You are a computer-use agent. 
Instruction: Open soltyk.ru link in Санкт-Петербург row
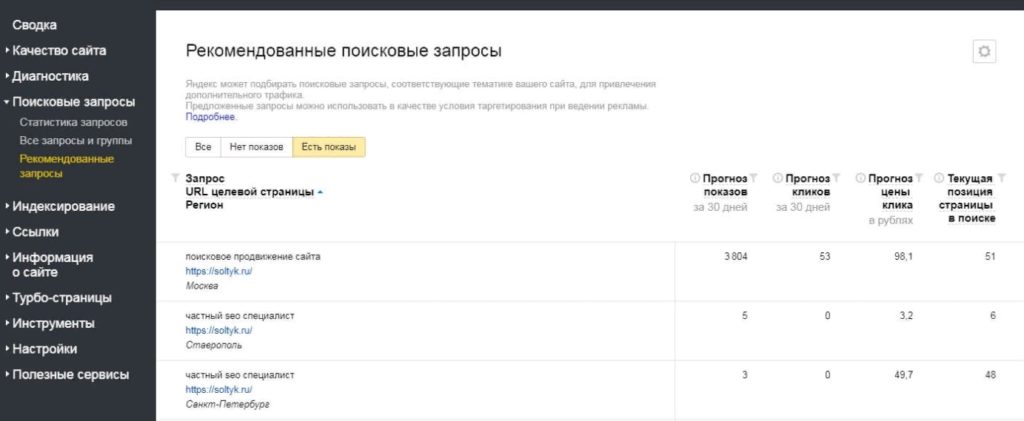[x=219, y=390]
